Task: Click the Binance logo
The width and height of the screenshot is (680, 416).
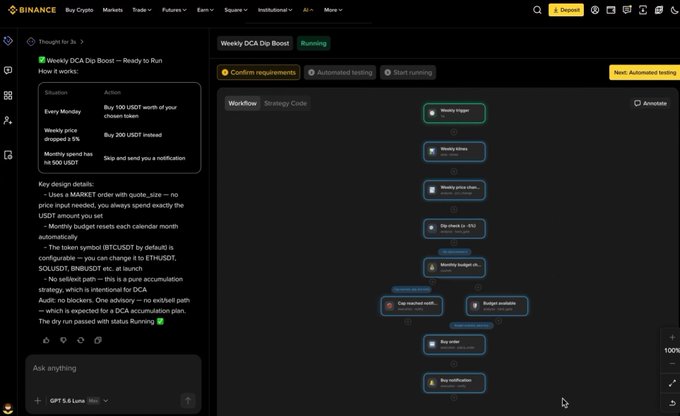Action: click(x=32, y=10)
